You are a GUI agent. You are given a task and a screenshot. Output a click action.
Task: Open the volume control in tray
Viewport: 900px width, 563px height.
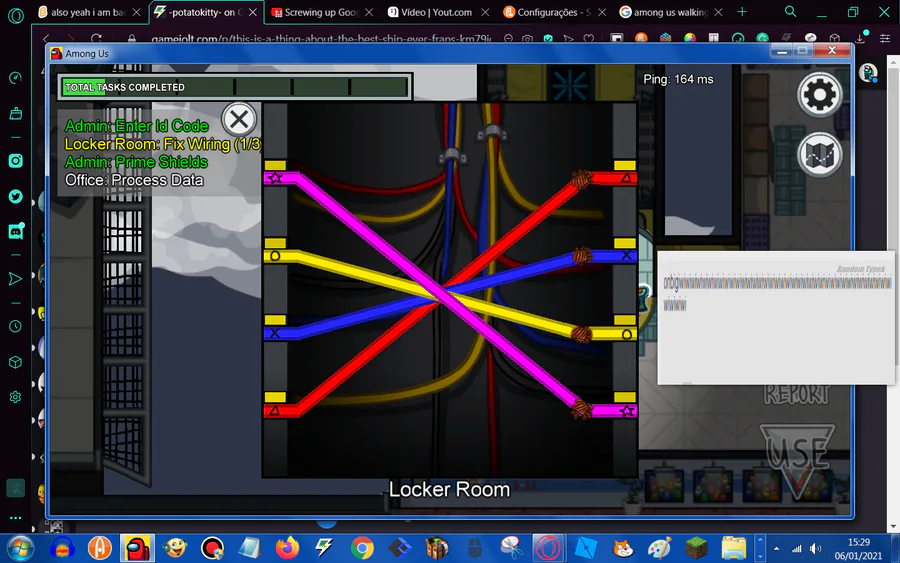[816, 549]
